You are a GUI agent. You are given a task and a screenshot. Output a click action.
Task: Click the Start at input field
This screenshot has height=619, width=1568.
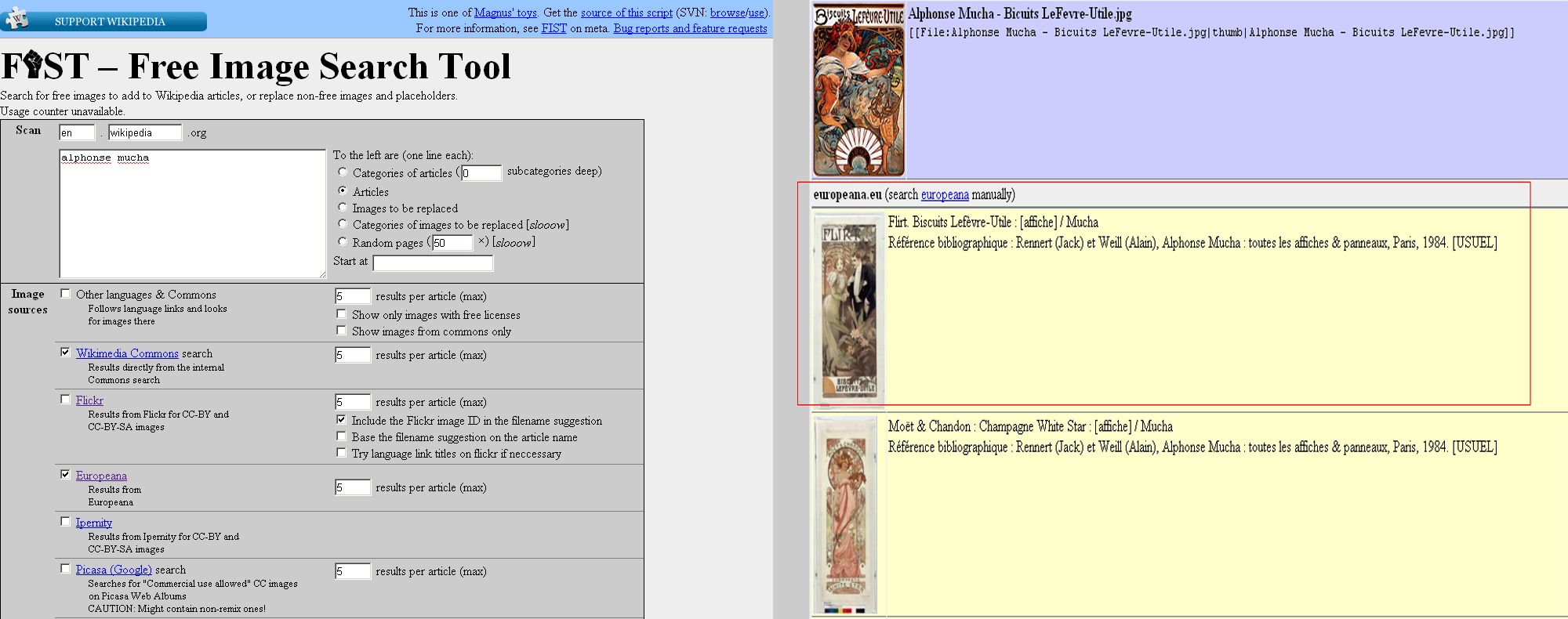coord(433,262)
